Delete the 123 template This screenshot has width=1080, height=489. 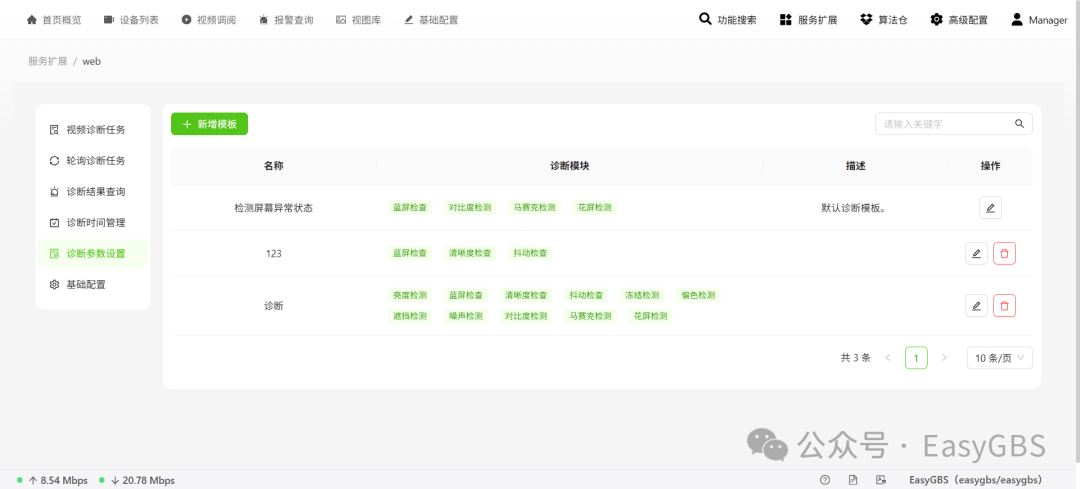1004,253
